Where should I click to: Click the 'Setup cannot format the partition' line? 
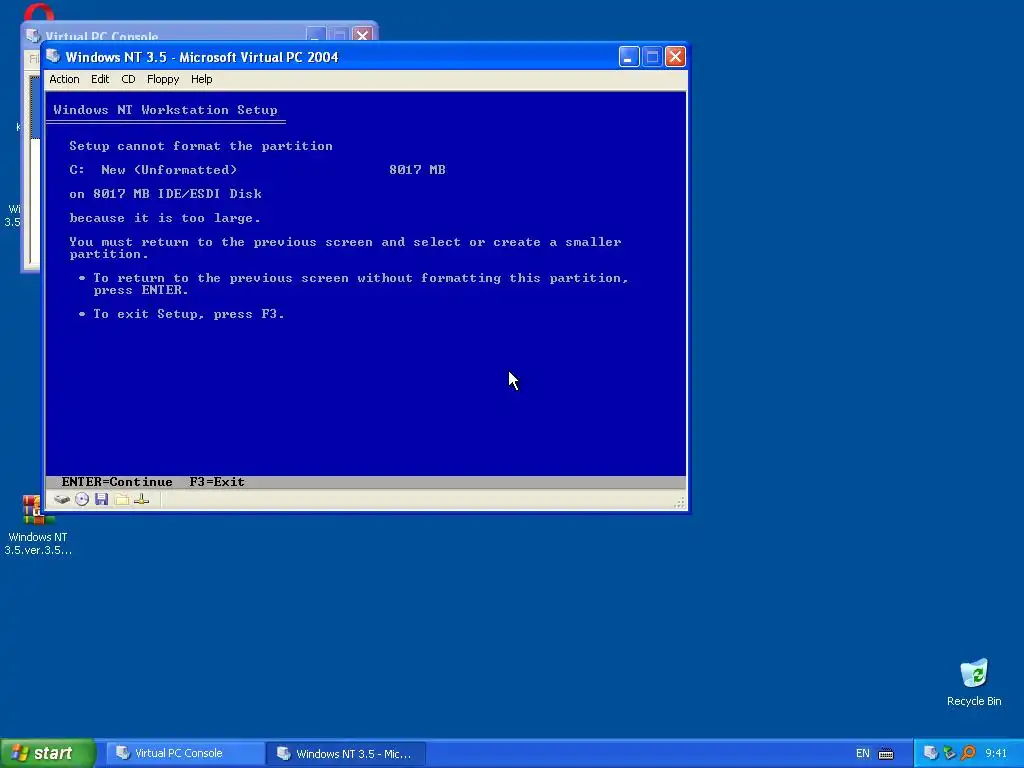click(x=201, y=146)
